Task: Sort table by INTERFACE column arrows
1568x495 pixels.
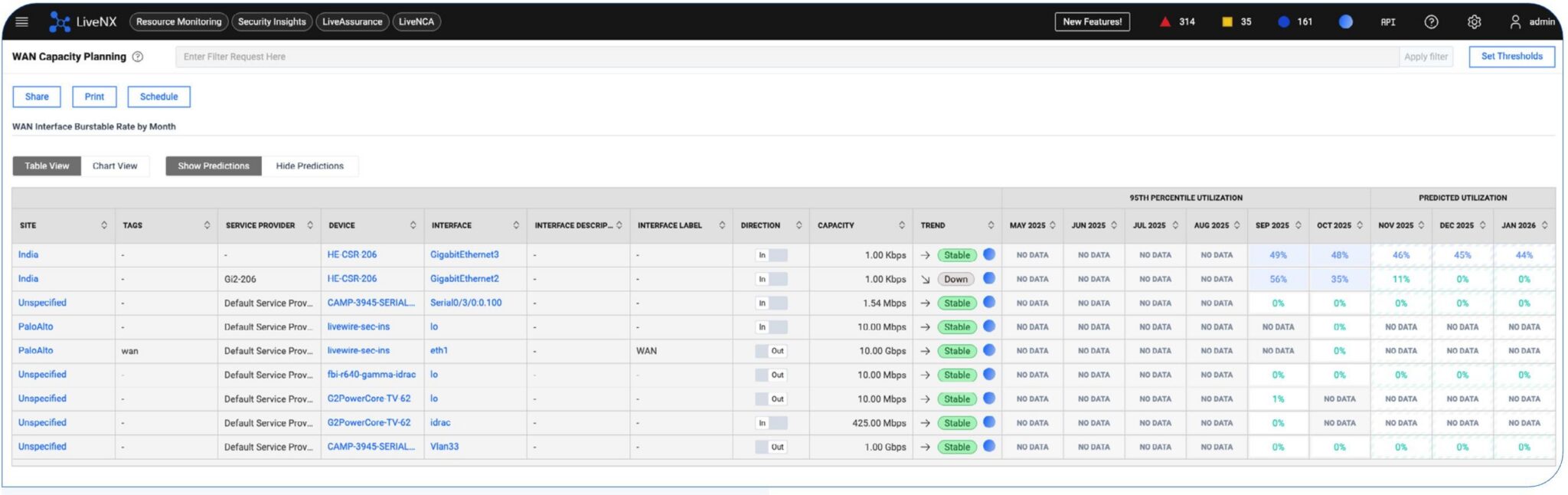Action: point(516,225)
